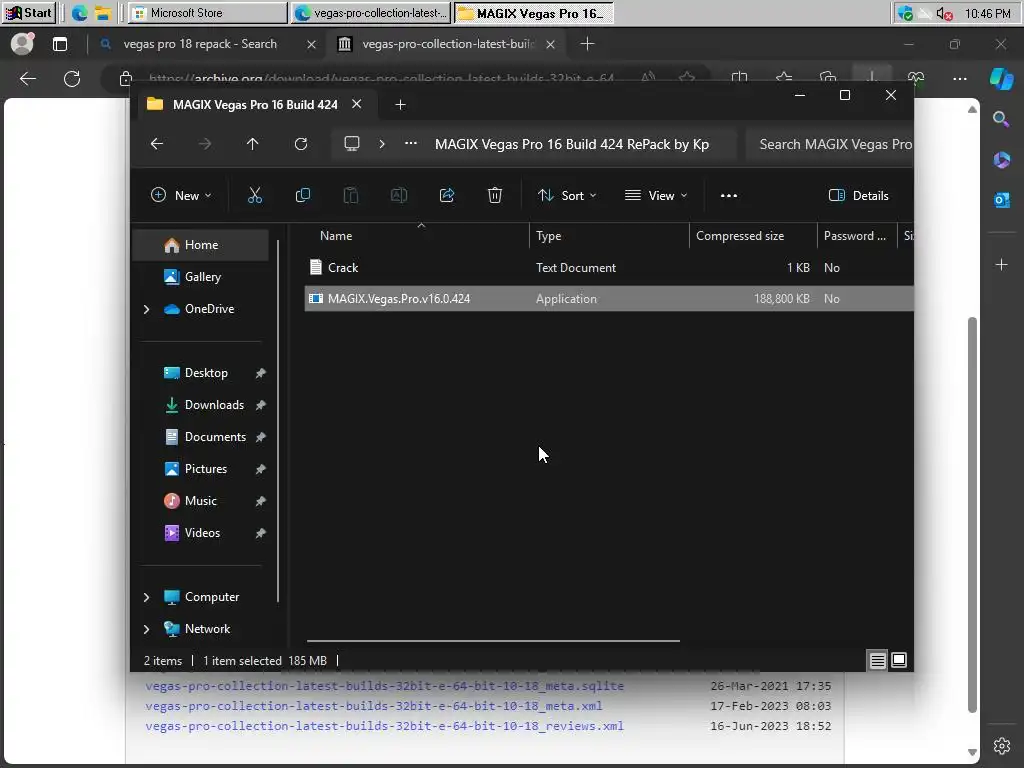Image resolution: width=1024 pixels, height=768 pixels.
Task: Click the browser back arrow
Action: [27, 79]
